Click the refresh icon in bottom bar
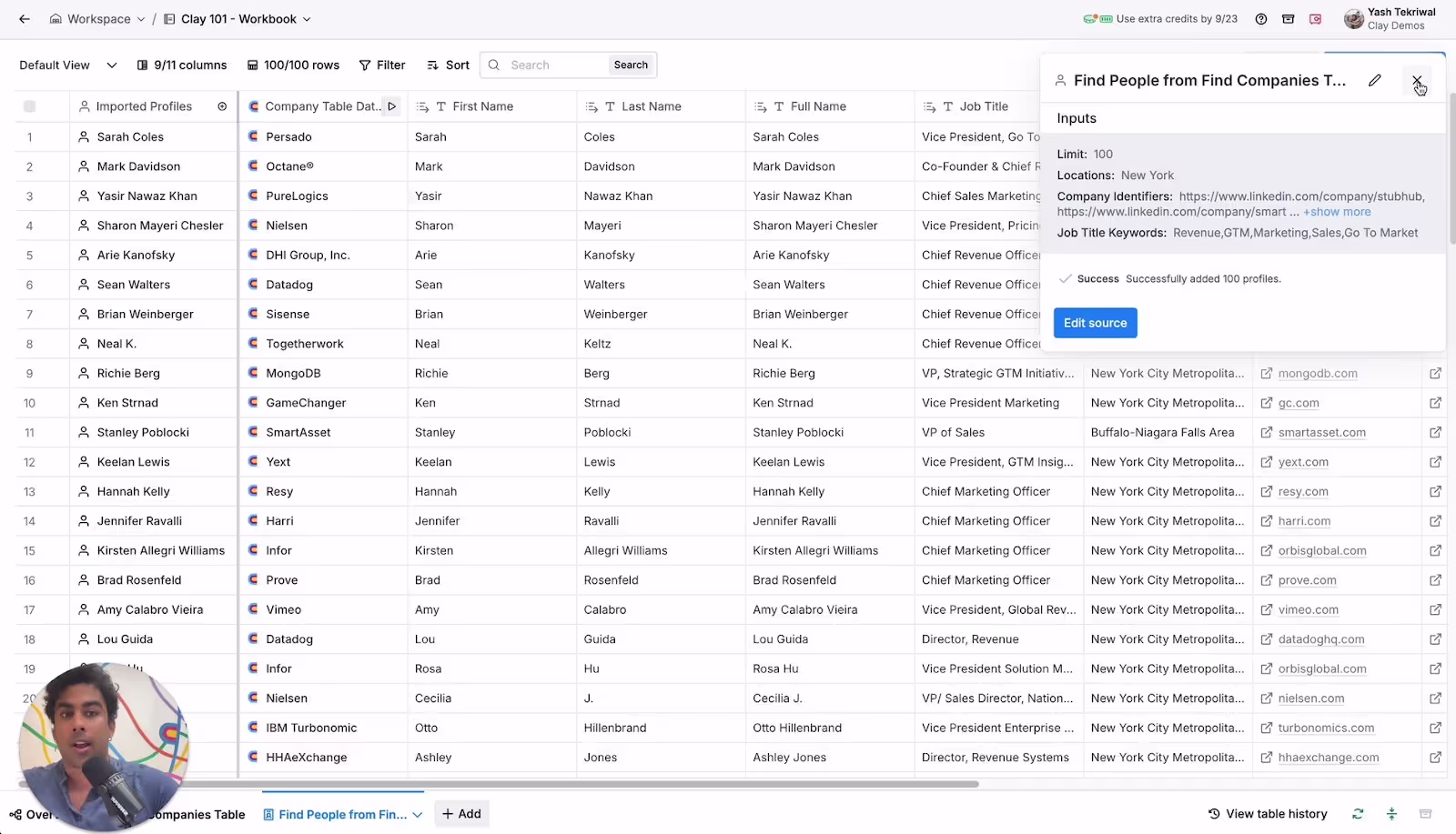 [1358, 814]
